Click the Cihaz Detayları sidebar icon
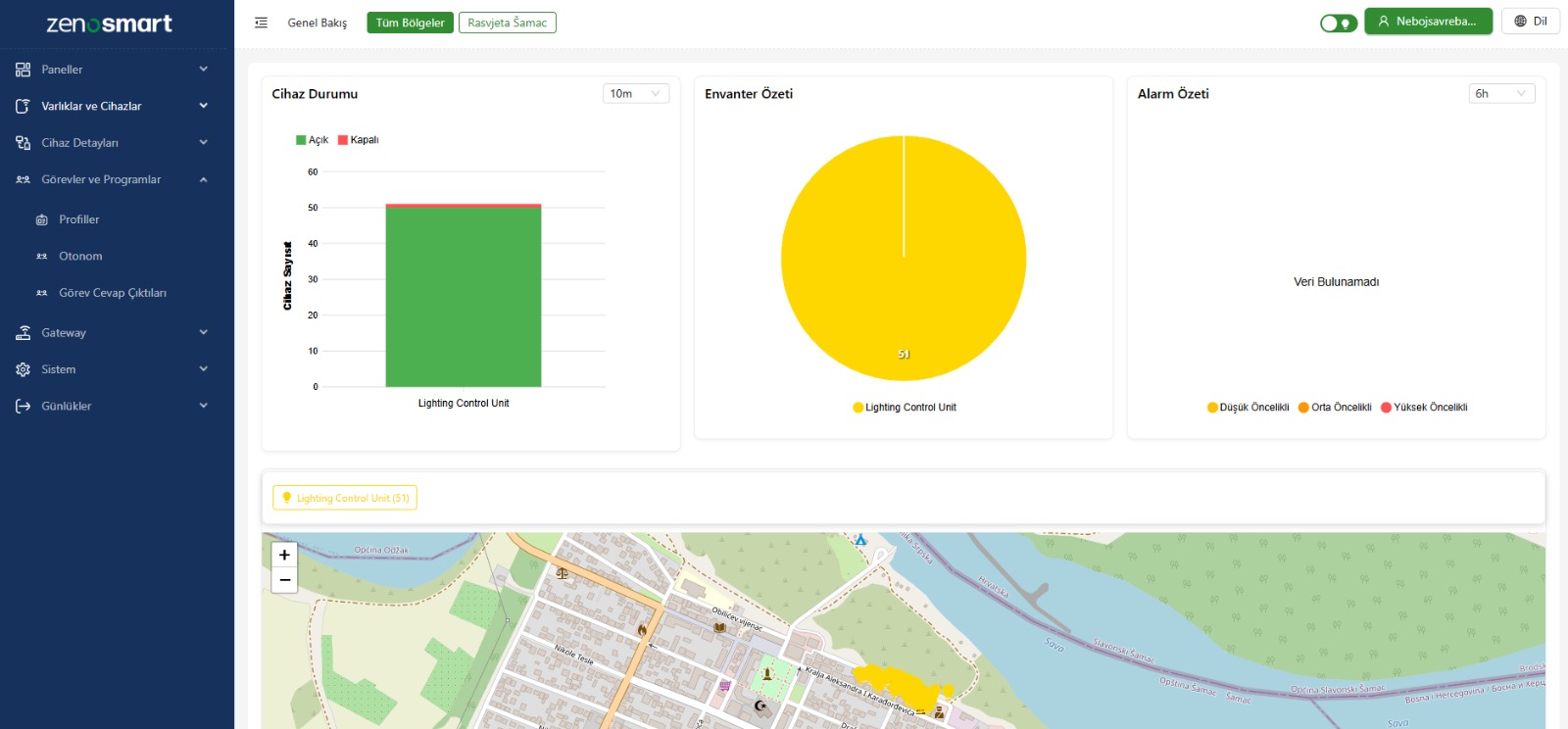1568x729 pixels. (x=23, y=143)
